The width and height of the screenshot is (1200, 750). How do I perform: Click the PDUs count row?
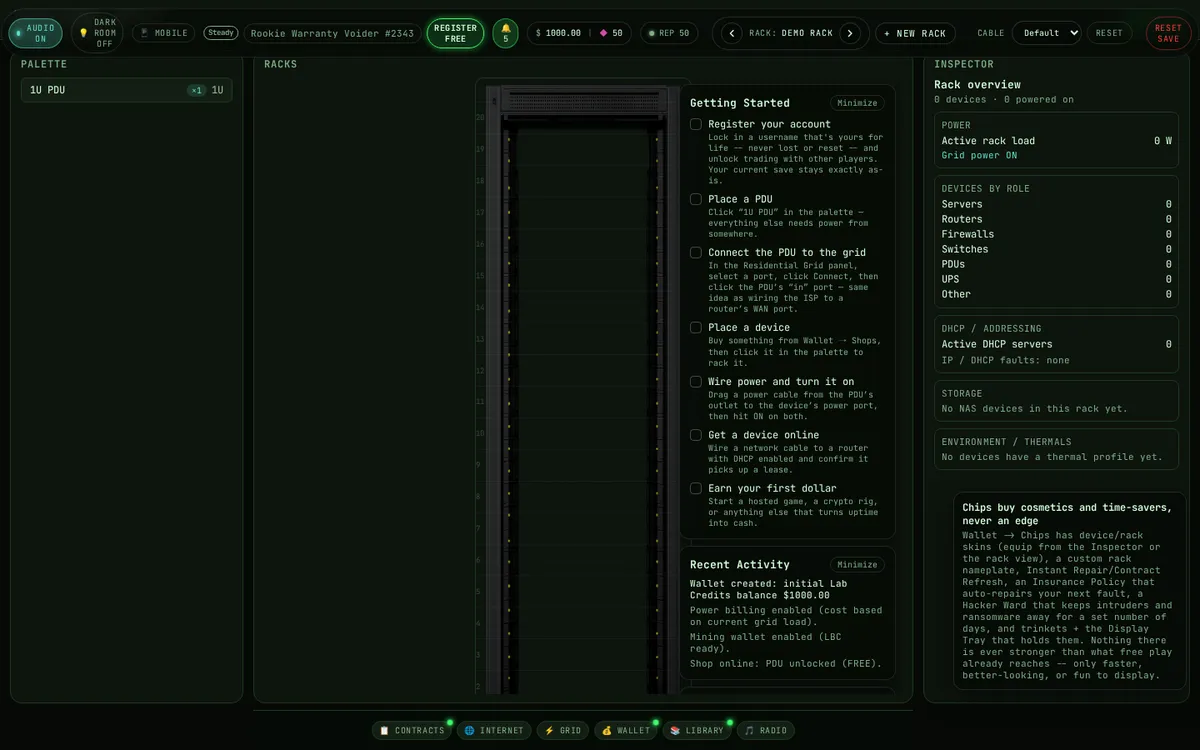click(x=1056, y=264)
